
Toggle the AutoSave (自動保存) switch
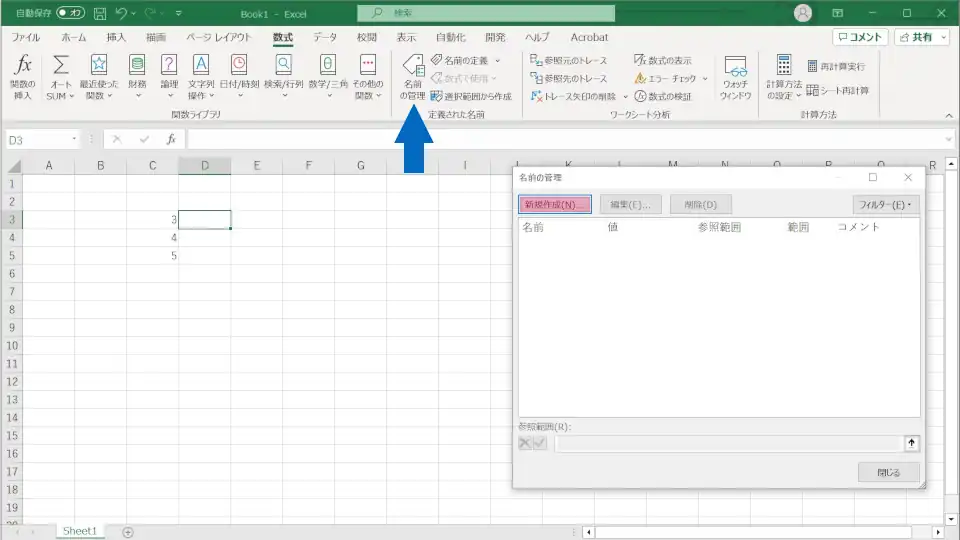coord(70,13)
